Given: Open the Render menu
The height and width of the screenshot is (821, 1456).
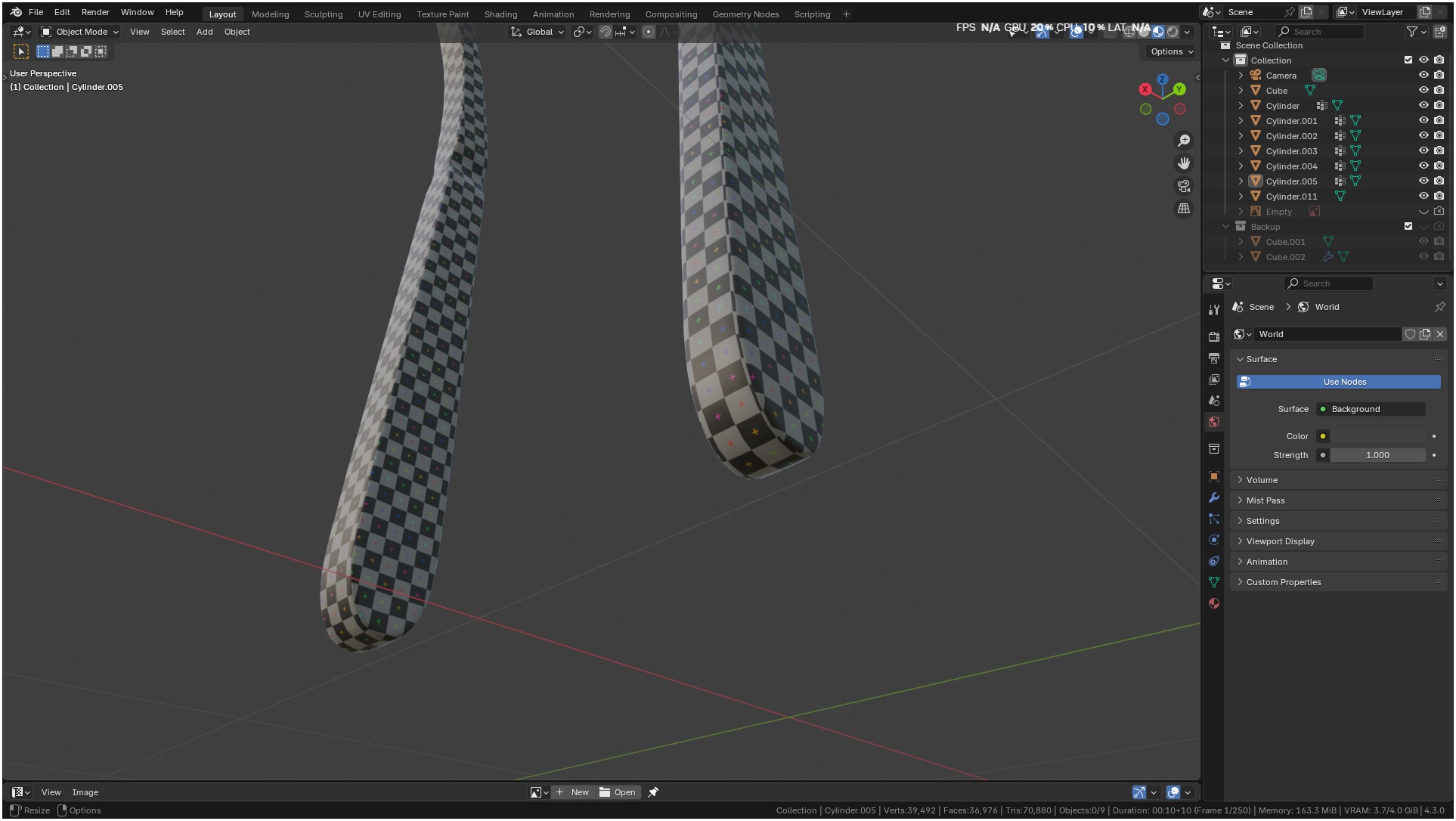Looking at the screenshot, I should (x=95, y=12).
